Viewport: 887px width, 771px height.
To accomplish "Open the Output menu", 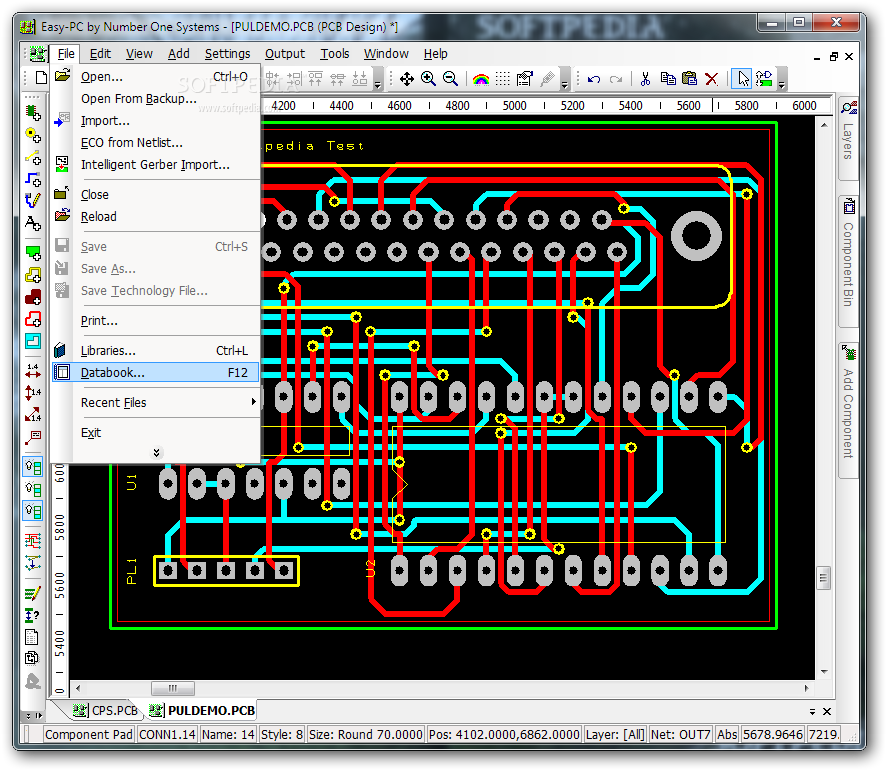I will tap(285, 54).
